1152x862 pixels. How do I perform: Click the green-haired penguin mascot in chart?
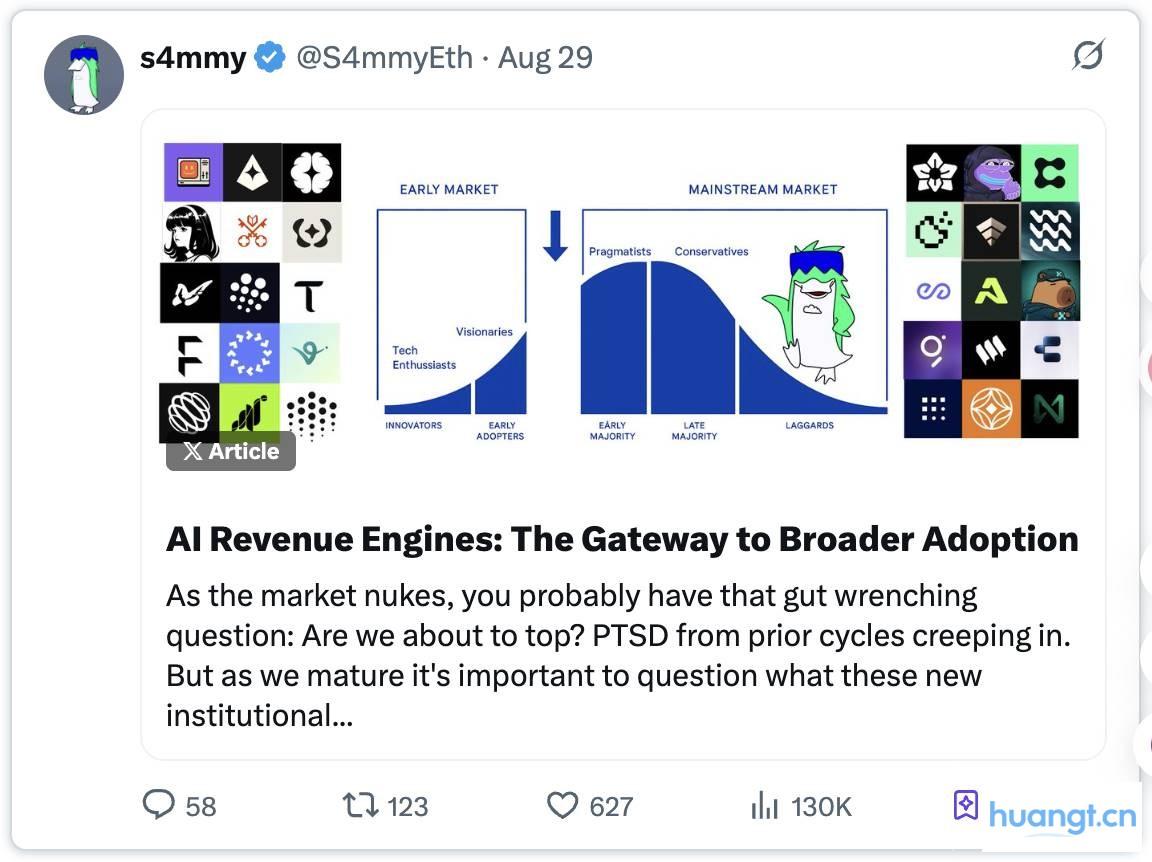pyautogui.click(x=809, y=310)
